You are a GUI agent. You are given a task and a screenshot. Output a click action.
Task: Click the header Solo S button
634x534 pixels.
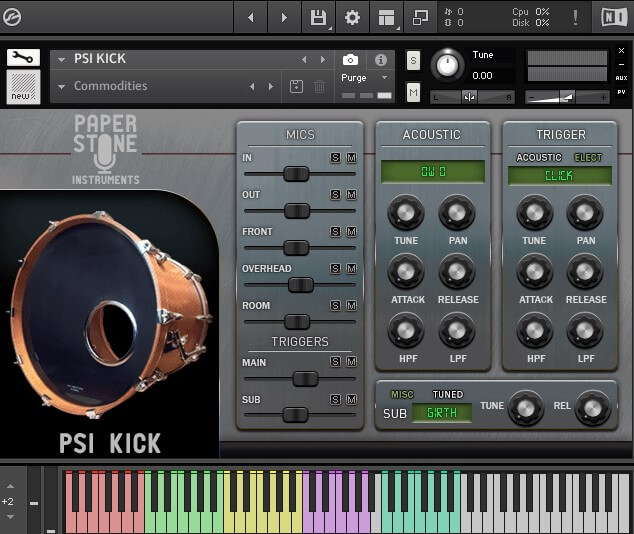point(413,60)
